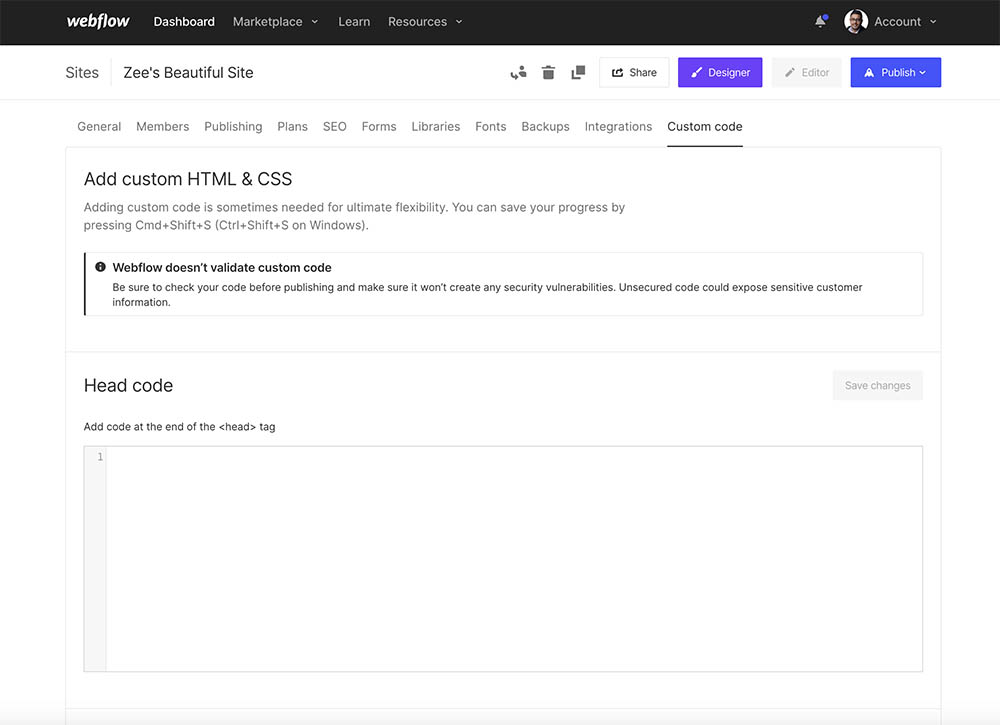Switch to the SEO tab

(334, 126)
